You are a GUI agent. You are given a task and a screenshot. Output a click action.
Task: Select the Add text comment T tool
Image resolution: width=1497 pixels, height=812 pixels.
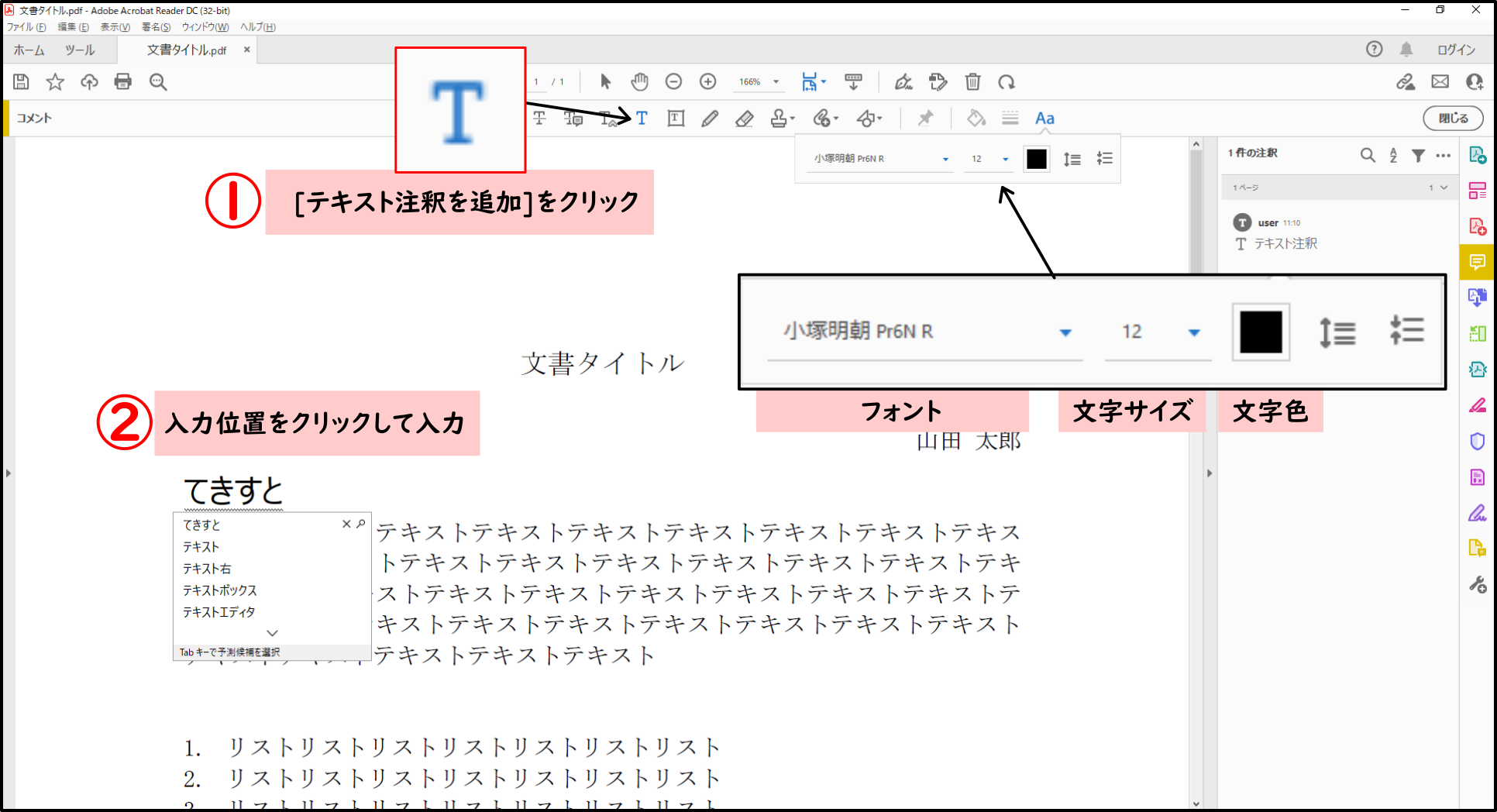[642, 119]
